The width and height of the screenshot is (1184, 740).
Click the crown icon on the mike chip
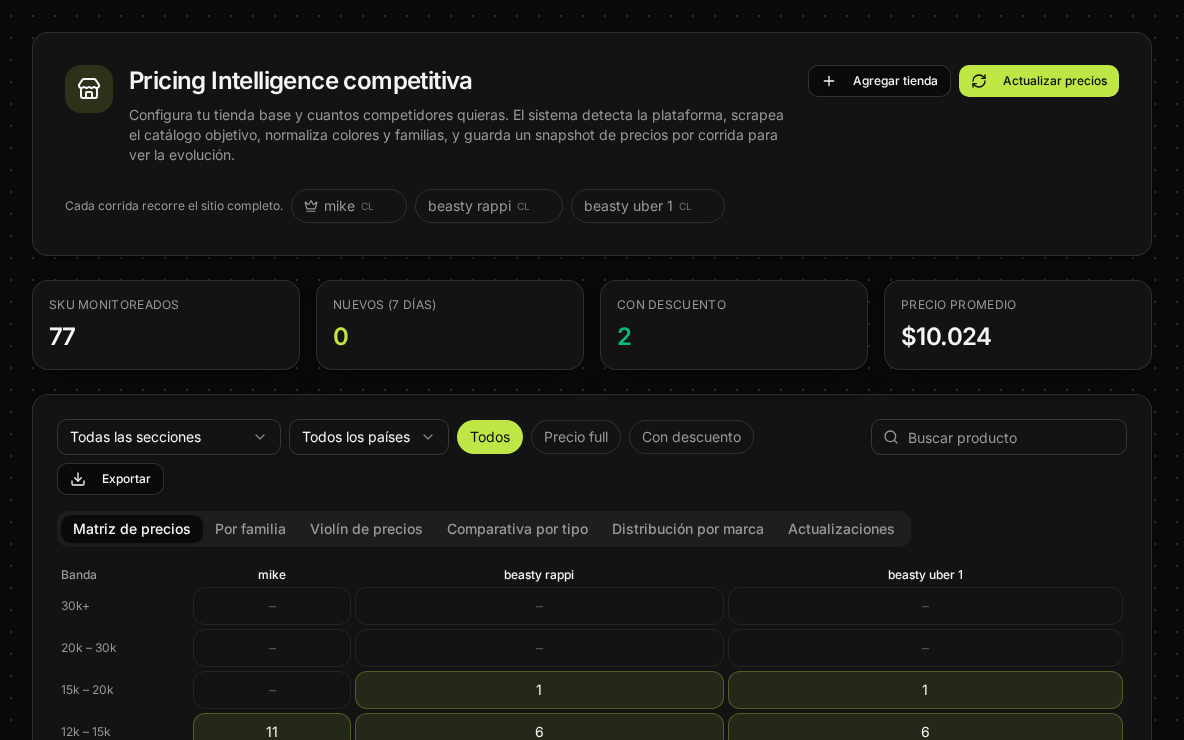pyautogui.click(x=310, y=206)
